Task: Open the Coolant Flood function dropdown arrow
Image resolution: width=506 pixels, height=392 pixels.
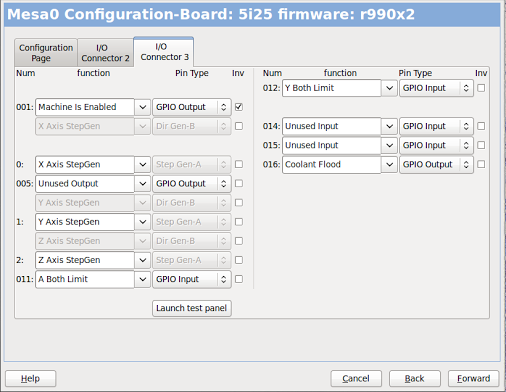Action: coord(389,164)
